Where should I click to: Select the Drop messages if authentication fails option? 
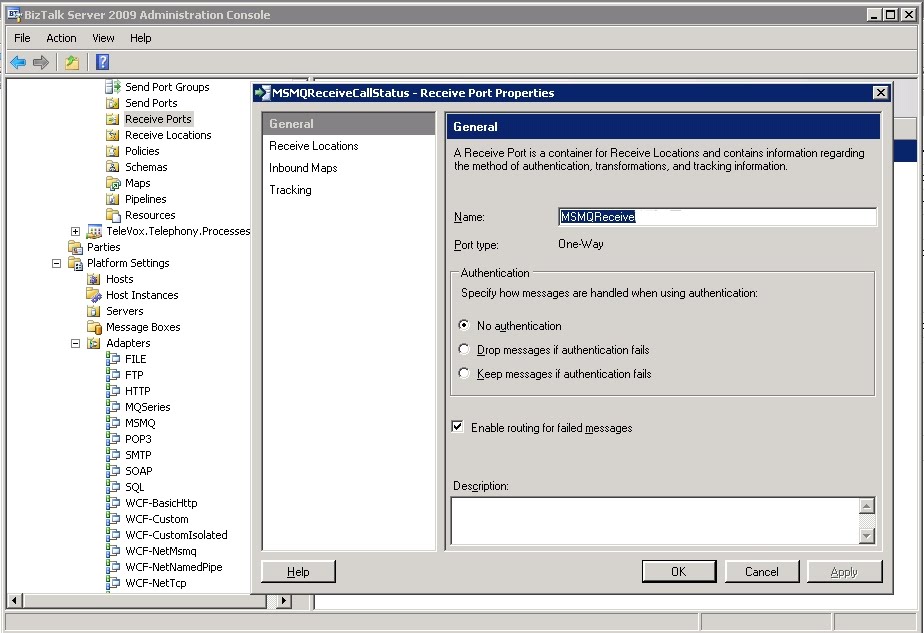click(x=463, y=347)
